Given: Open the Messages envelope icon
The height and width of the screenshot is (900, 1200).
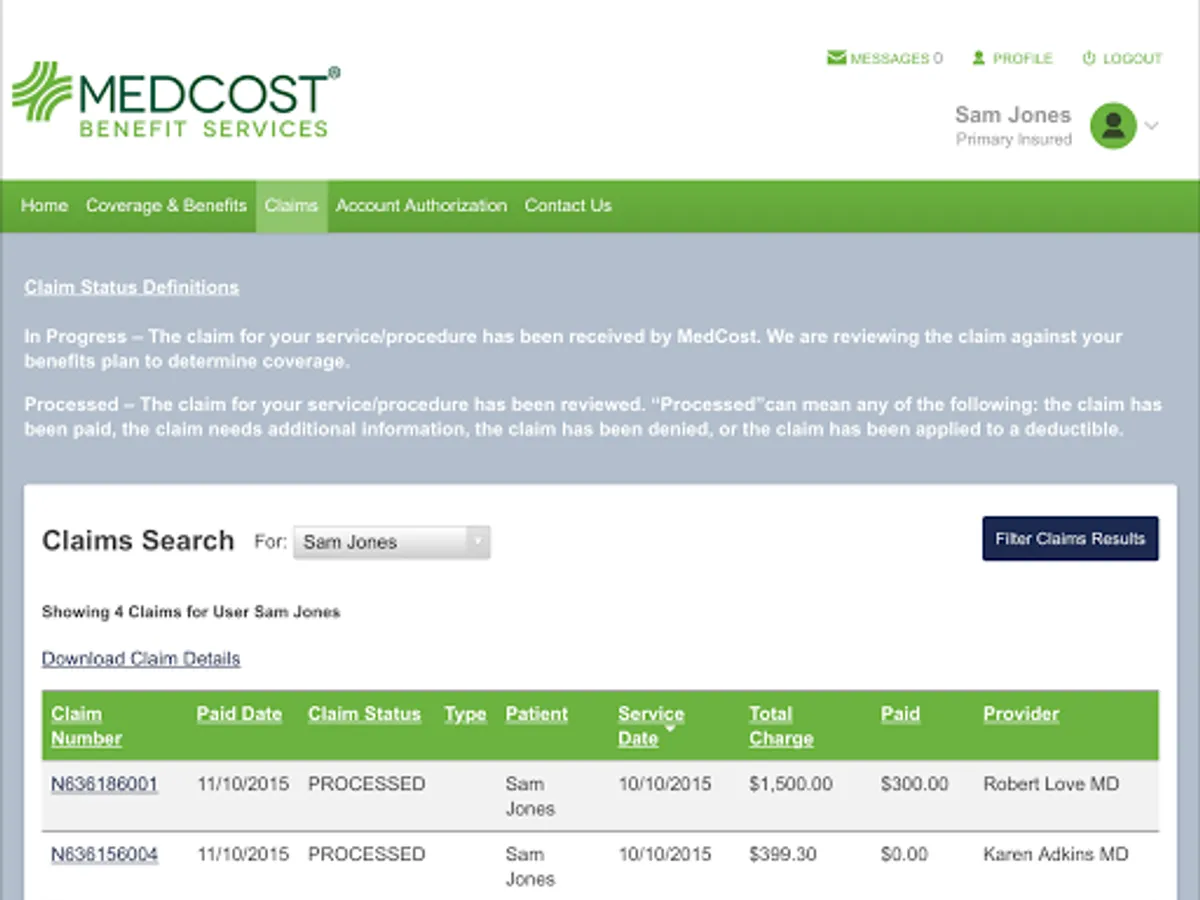Looking at the screenshot, I should click(x=836, y=58).
